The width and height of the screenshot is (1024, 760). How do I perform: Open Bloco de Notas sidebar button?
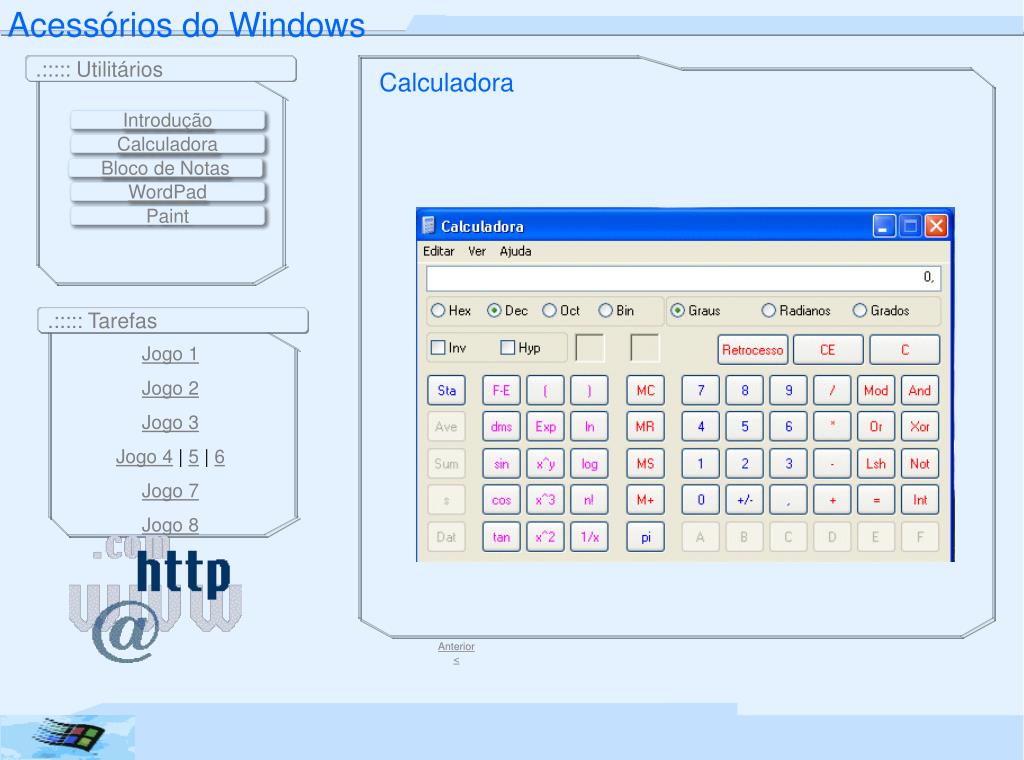click(166, 168)
